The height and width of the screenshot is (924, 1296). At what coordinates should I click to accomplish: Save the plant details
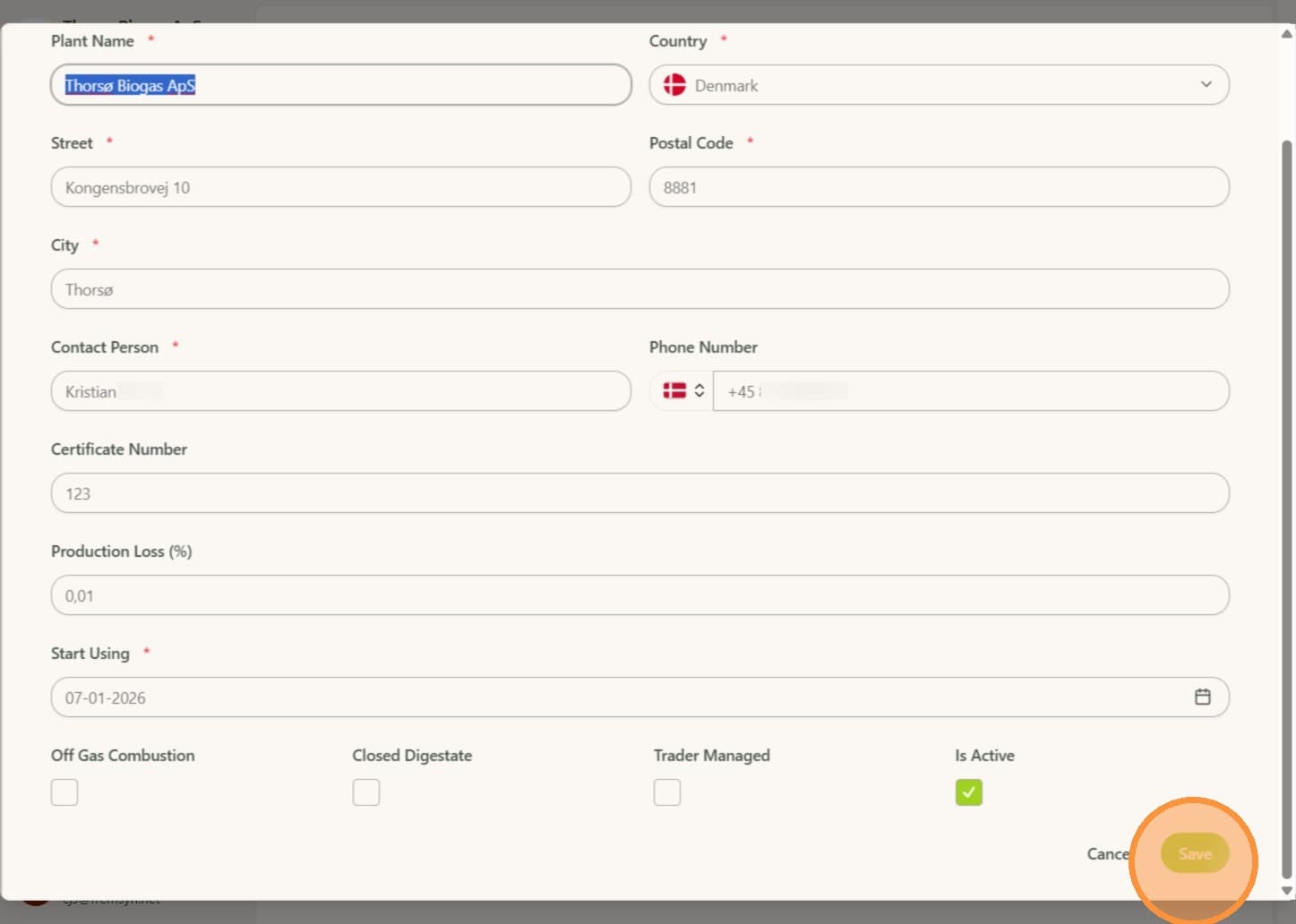(x=1195, y=853)
